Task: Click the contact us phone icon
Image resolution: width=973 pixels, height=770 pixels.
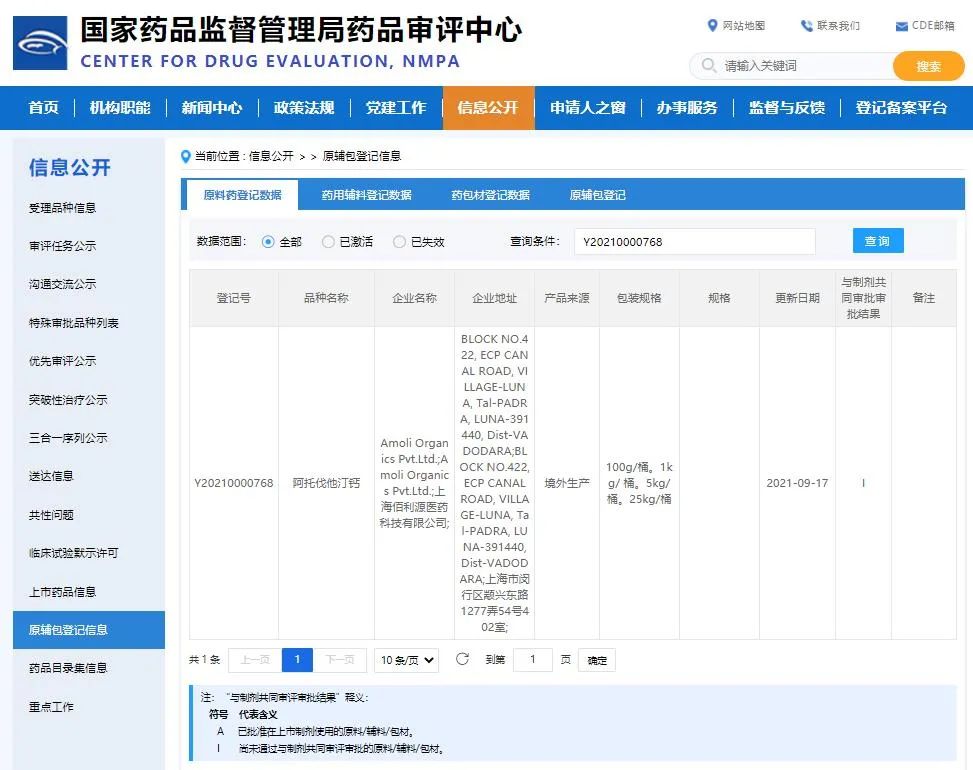Action: point(806,26)
